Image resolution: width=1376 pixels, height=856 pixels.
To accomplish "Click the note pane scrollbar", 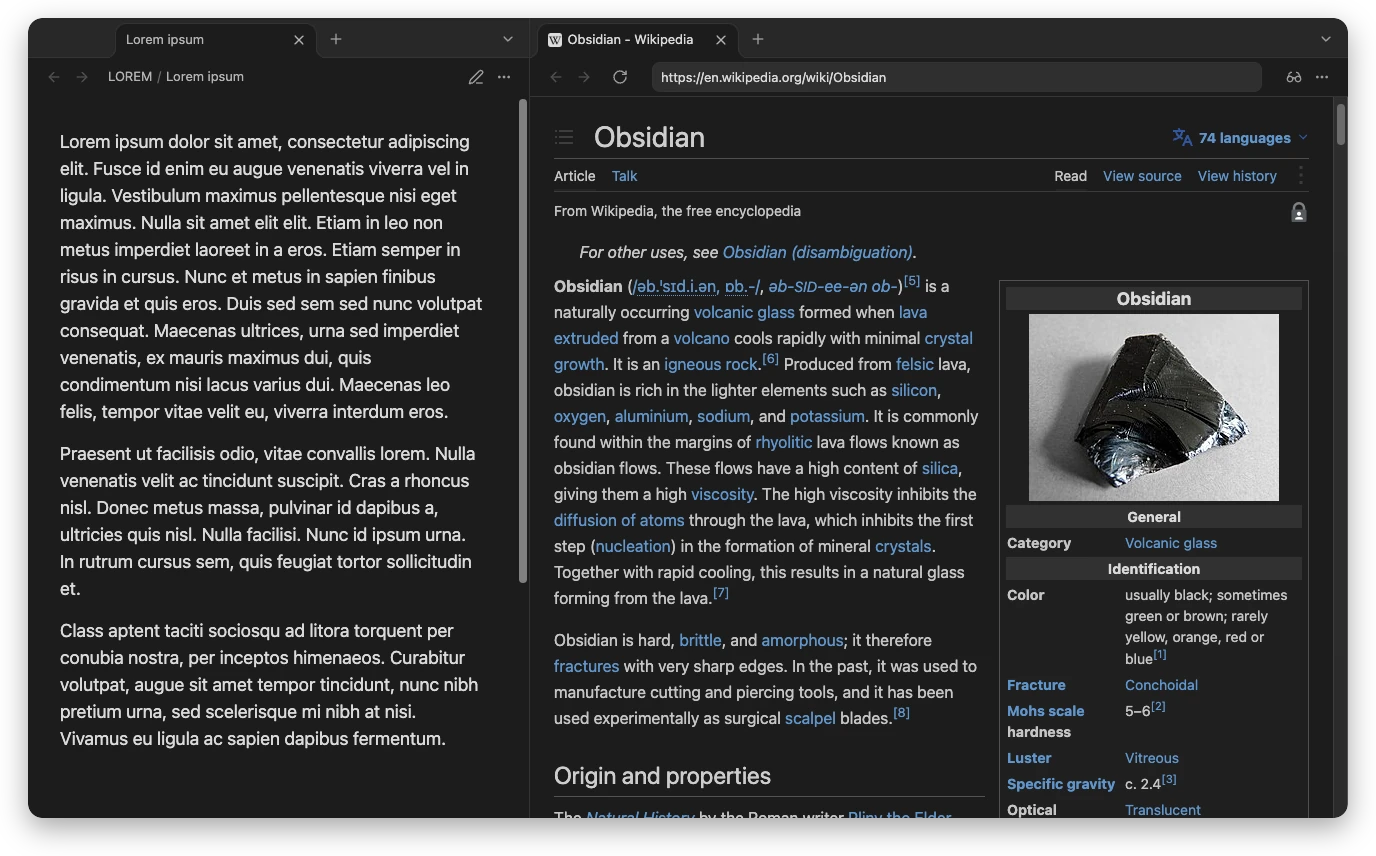I will [522, 340].
